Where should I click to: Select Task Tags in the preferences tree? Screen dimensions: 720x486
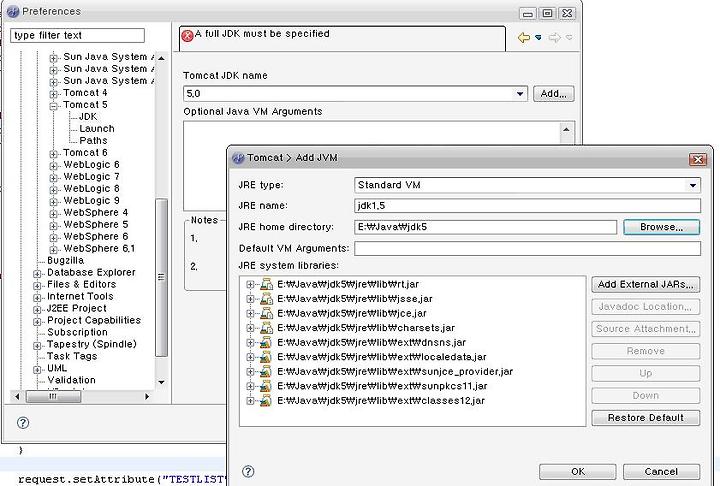[x=72, y=356]
